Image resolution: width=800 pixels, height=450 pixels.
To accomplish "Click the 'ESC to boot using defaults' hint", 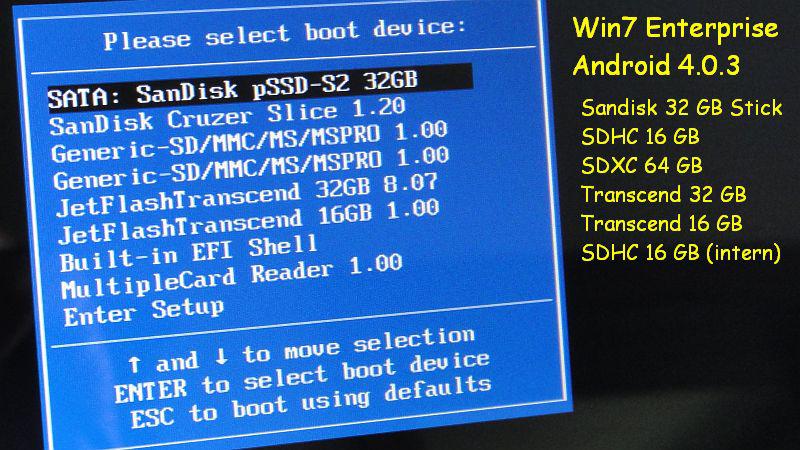I will point(311,402).
